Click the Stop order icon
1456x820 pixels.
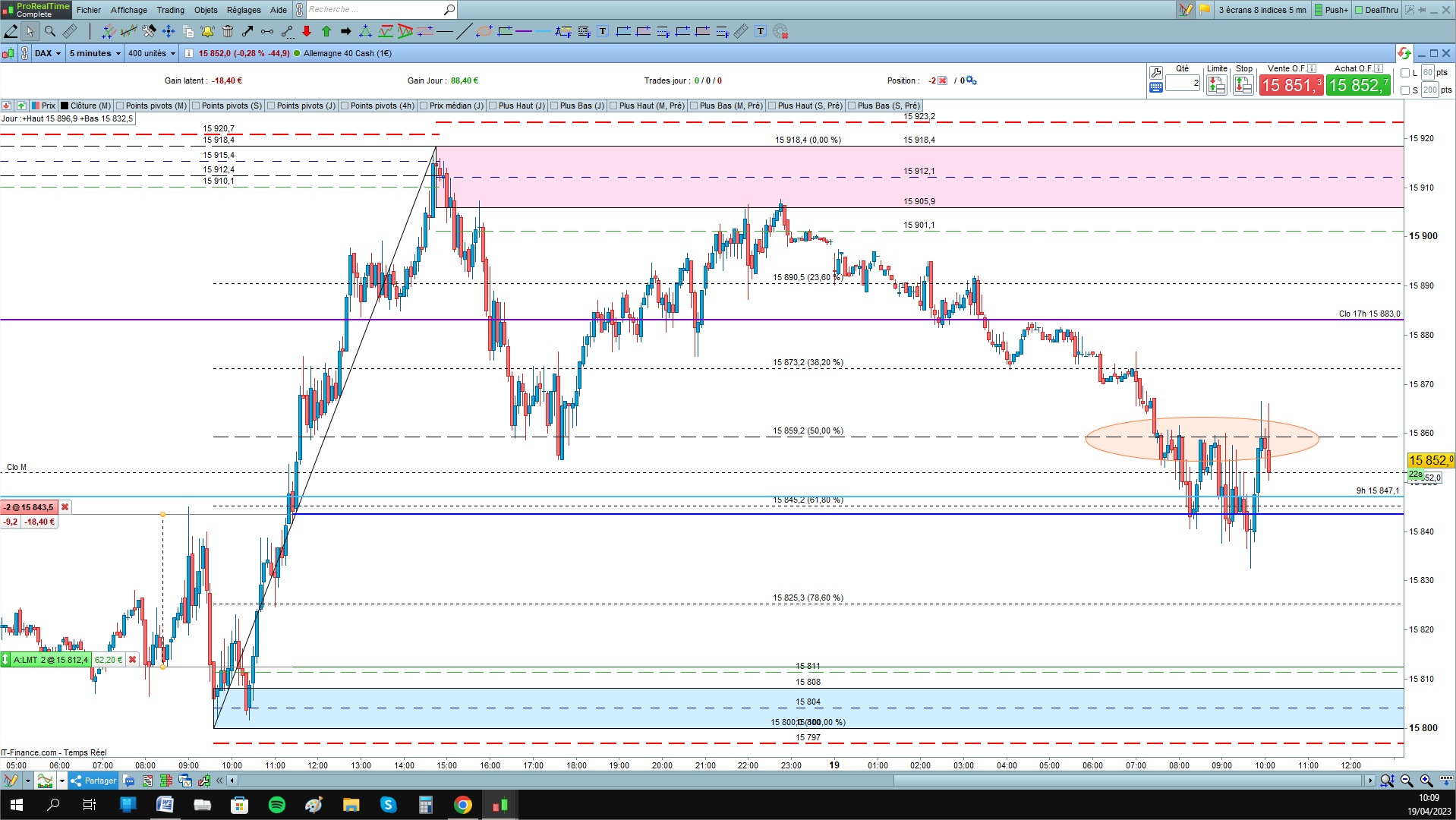point(1243,85)
